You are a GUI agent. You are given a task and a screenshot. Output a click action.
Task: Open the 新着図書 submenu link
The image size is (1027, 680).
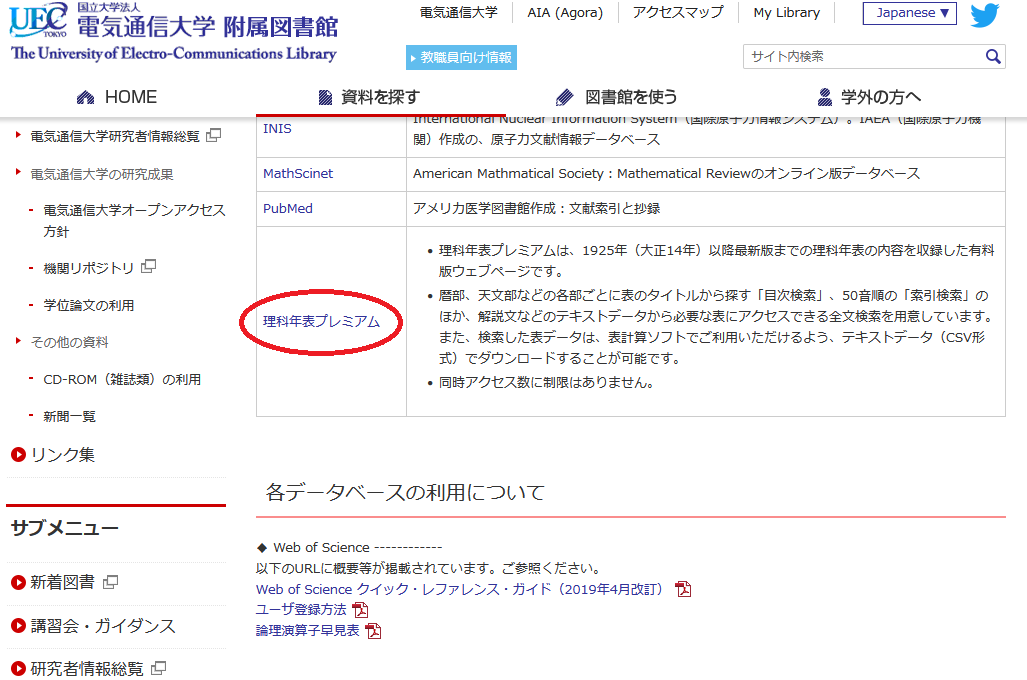63,582
